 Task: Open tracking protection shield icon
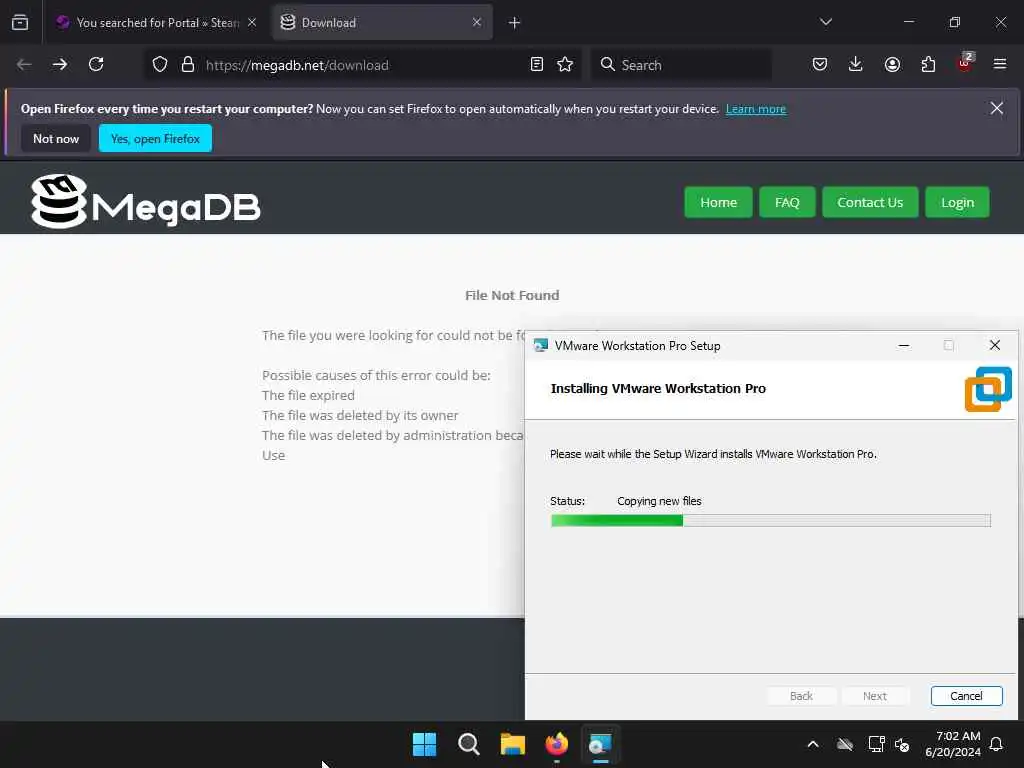point(160,65)
